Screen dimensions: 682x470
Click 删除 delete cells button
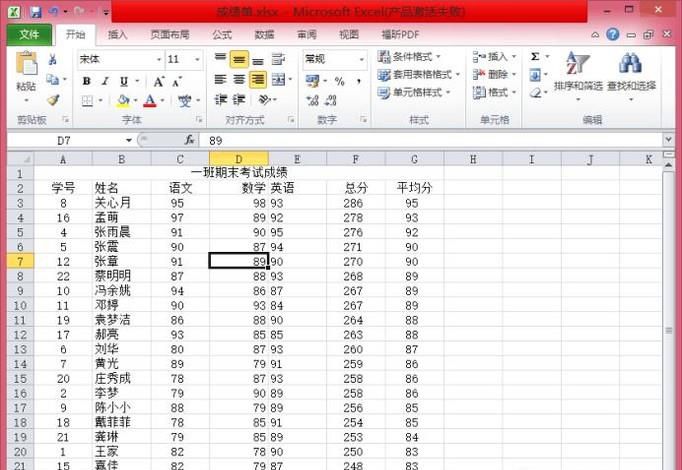(495, 75)
